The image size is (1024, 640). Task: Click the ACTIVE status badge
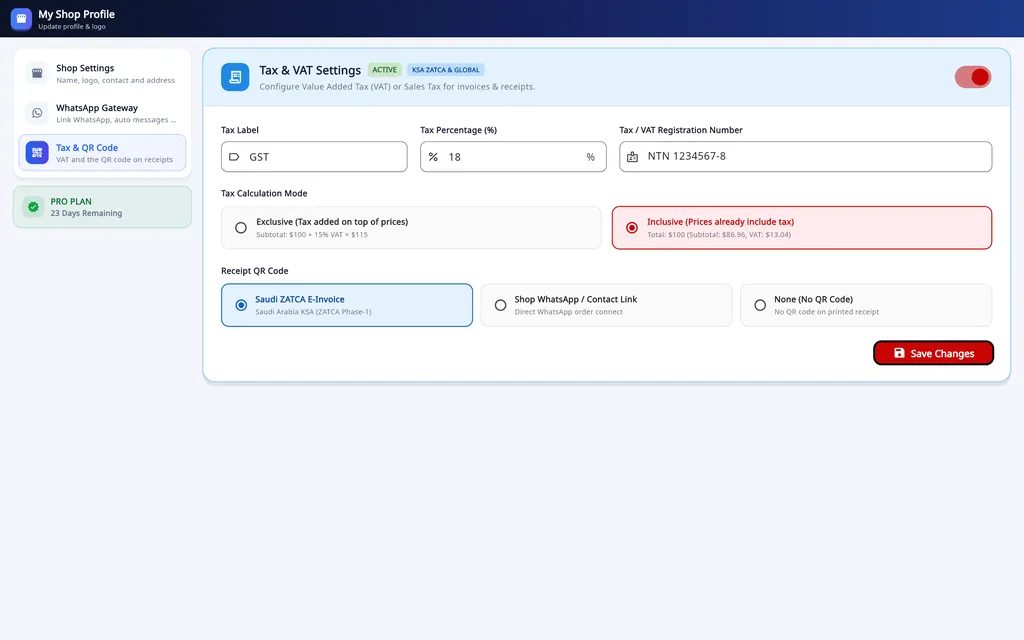[385, 70]
